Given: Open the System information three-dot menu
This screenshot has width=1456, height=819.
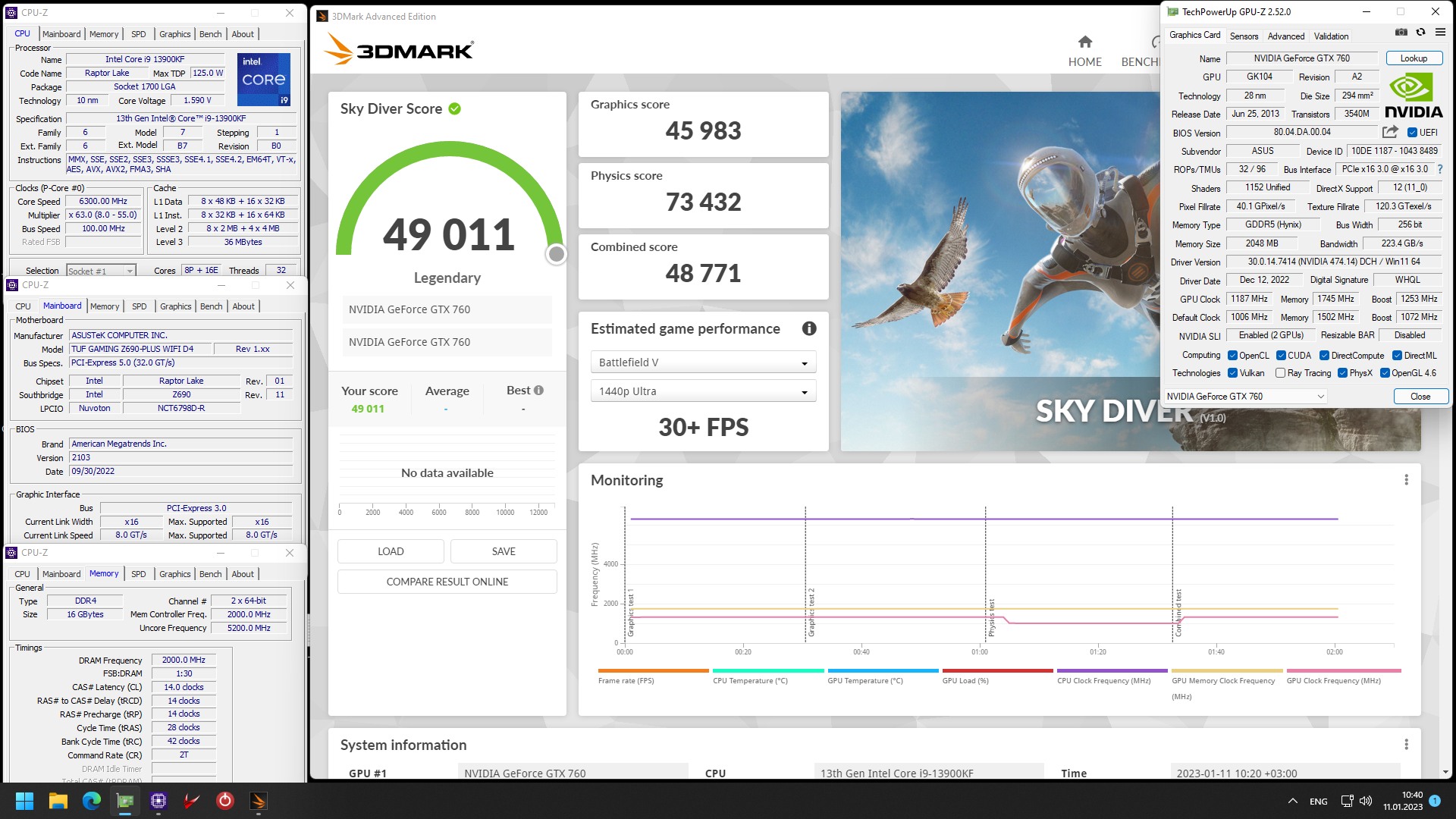Looking at the screenshot, I should point(1406,745).
